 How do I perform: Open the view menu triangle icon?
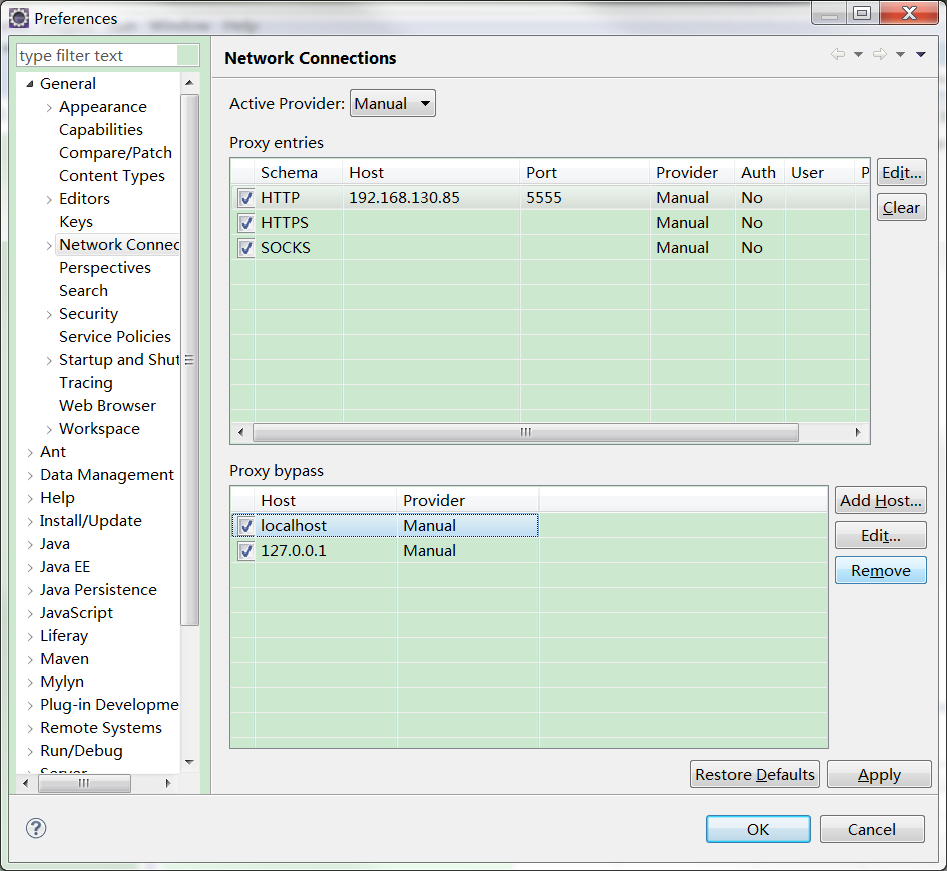click(921, 55)
